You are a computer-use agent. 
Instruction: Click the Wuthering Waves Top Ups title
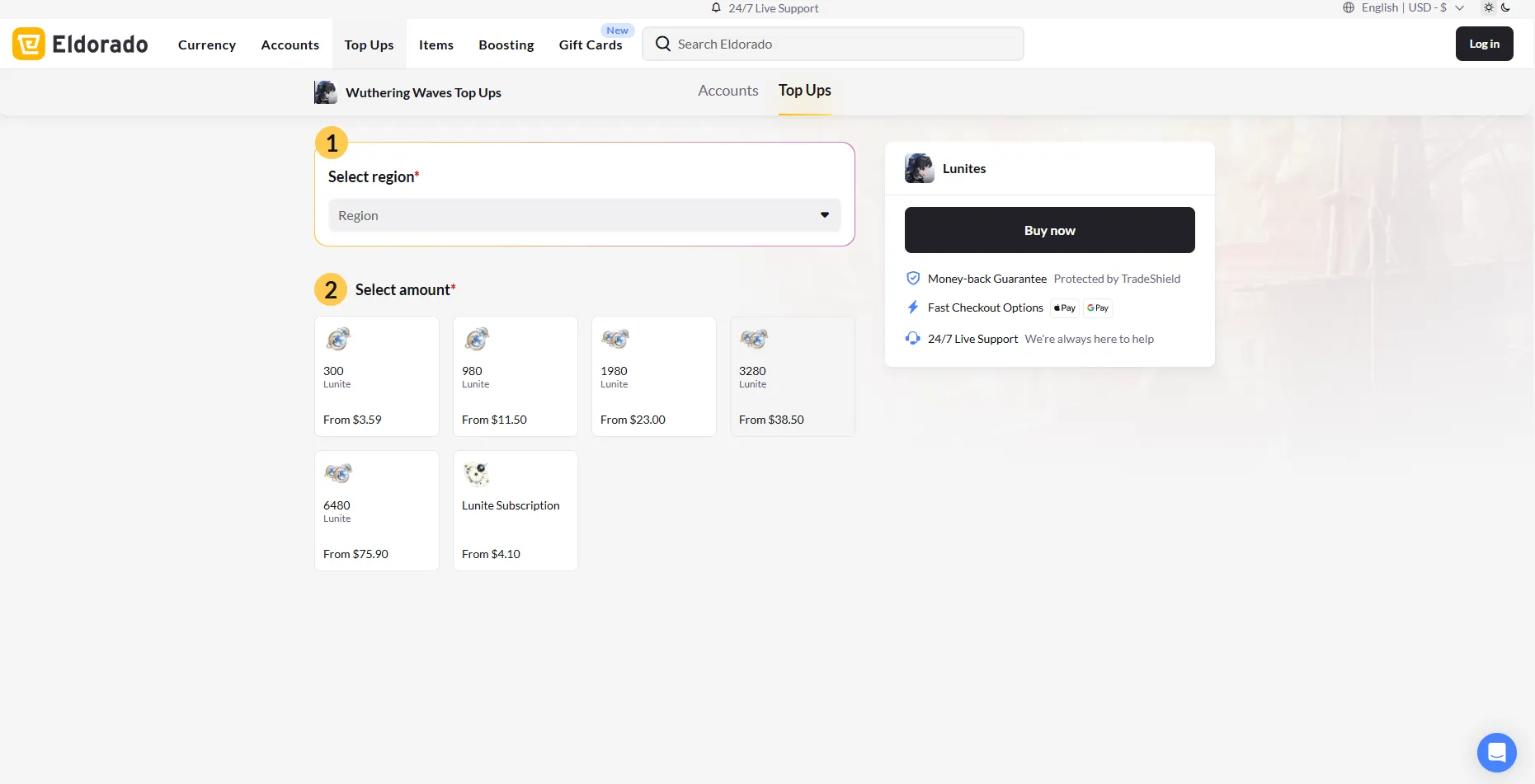coord(423,92)
